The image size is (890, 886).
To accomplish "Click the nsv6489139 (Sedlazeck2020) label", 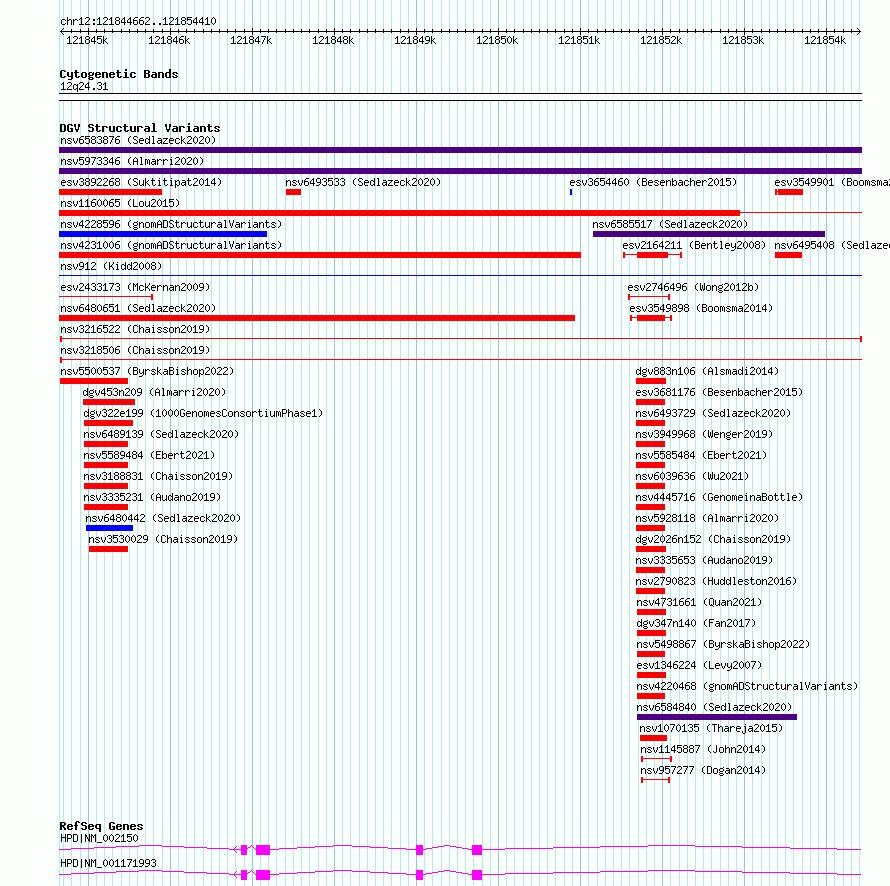I will coord(161,434).
